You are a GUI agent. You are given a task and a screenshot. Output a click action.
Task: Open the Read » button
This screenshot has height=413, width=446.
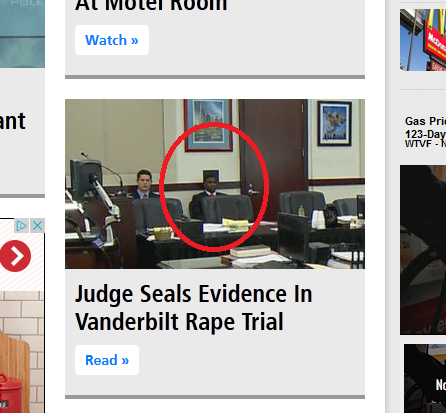coord(107,360)
